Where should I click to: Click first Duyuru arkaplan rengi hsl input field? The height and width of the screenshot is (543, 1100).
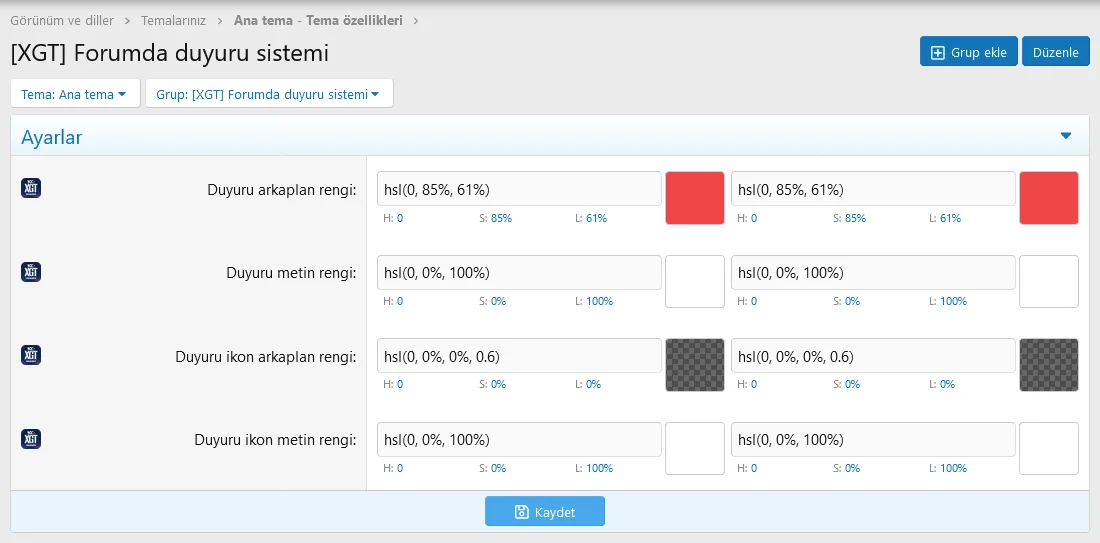coord(519,189)
